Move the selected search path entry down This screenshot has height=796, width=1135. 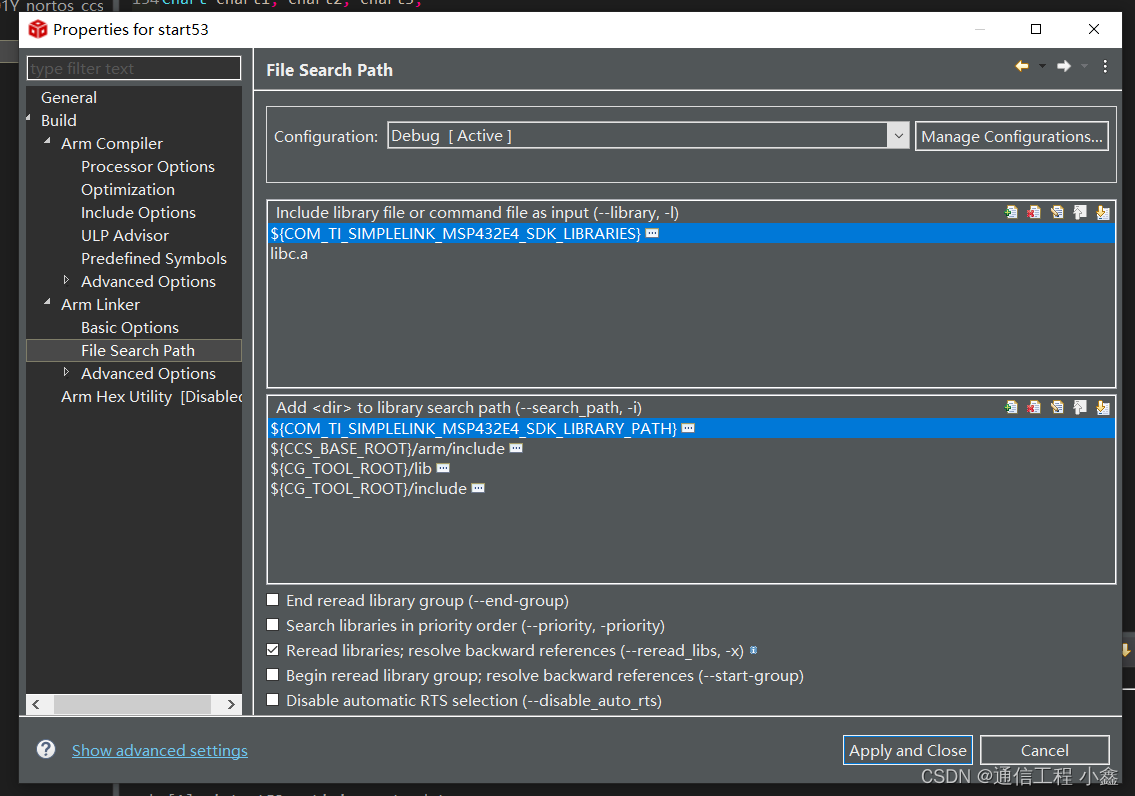(1102, 407)
